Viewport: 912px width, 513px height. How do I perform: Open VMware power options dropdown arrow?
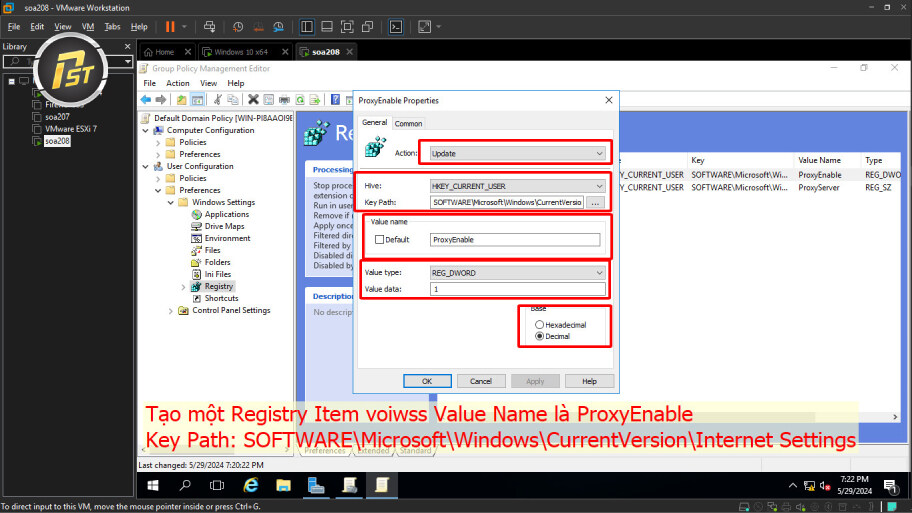coord(184,27)
